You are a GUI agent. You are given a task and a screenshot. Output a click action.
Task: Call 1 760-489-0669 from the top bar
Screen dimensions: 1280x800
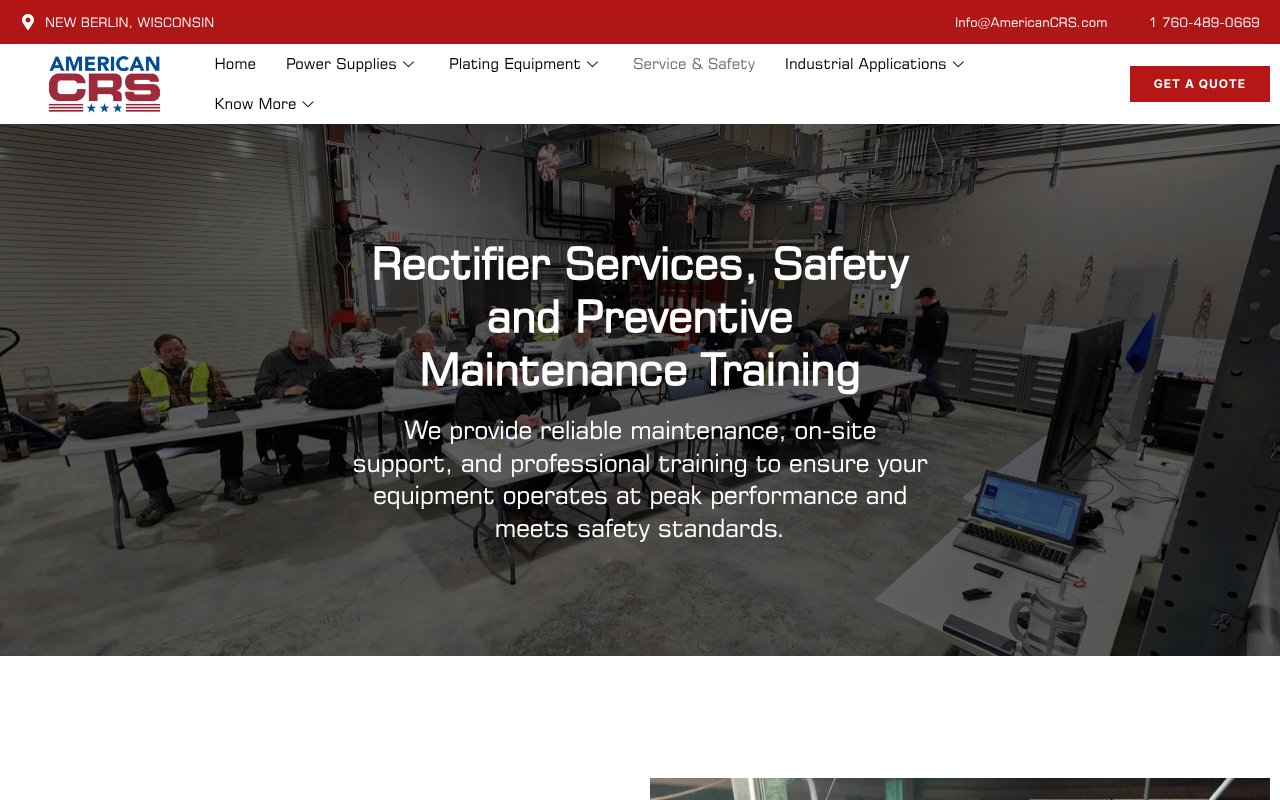click(1204, 21)
